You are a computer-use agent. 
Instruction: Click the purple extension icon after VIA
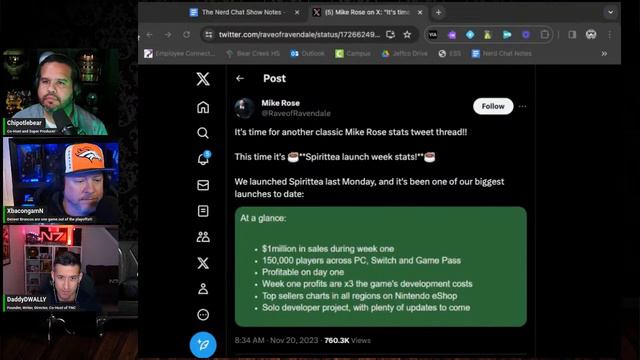[x=452, y=35]
